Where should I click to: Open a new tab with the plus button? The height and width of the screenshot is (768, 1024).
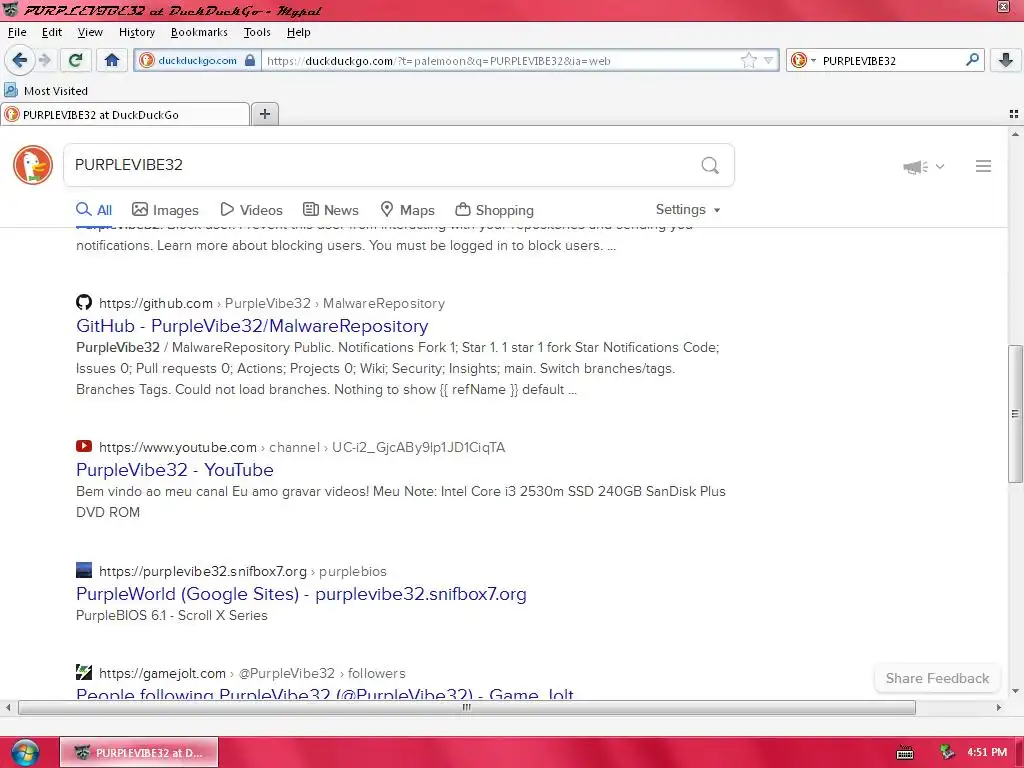tap(264, 114)
